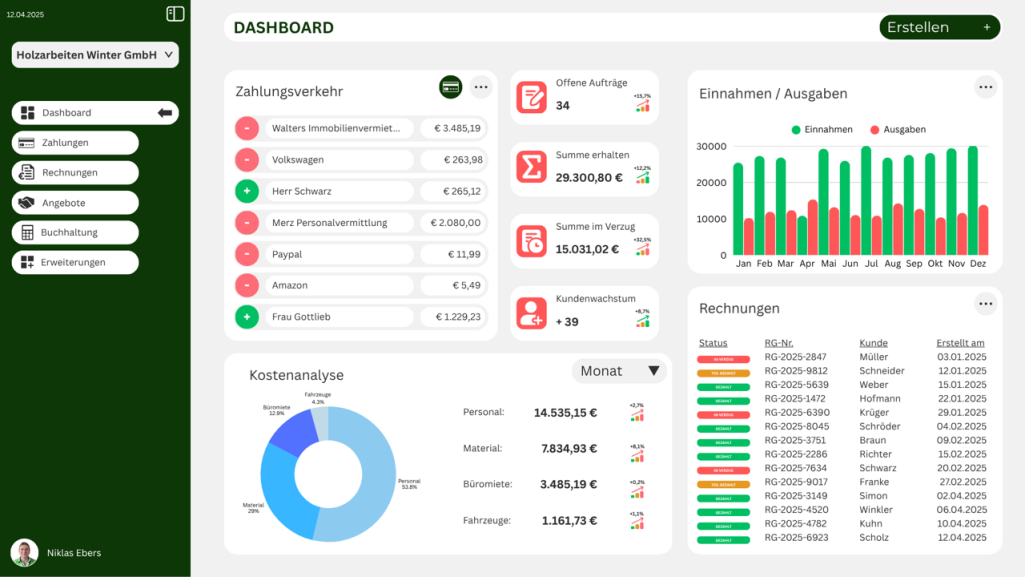
Task: Click Niklas Ebers profile avatar
Action: 24,553
